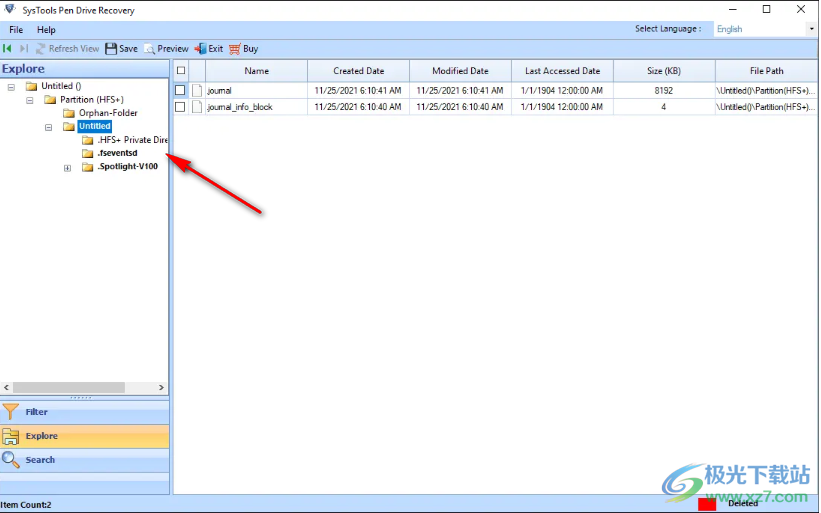
Task: Select the Partition (HFS+) tree item
Action: [x=92, y=99]
